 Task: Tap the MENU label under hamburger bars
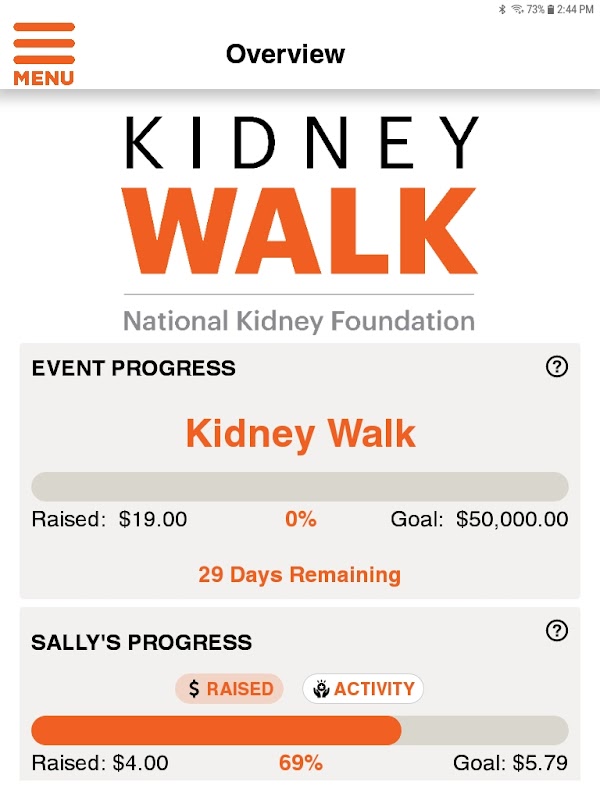(x=44, y=78)
